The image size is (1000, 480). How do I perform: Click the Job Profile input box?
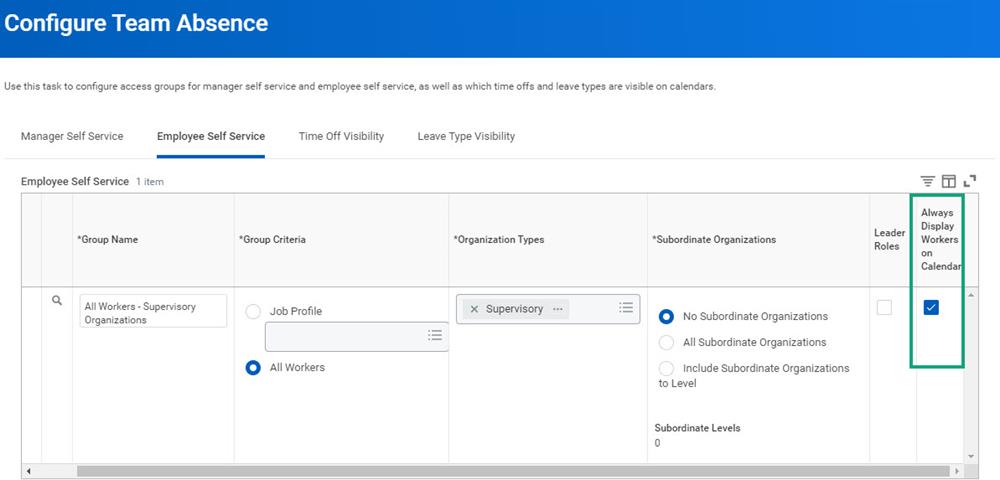pyautogui.click(x=357, y=337)
